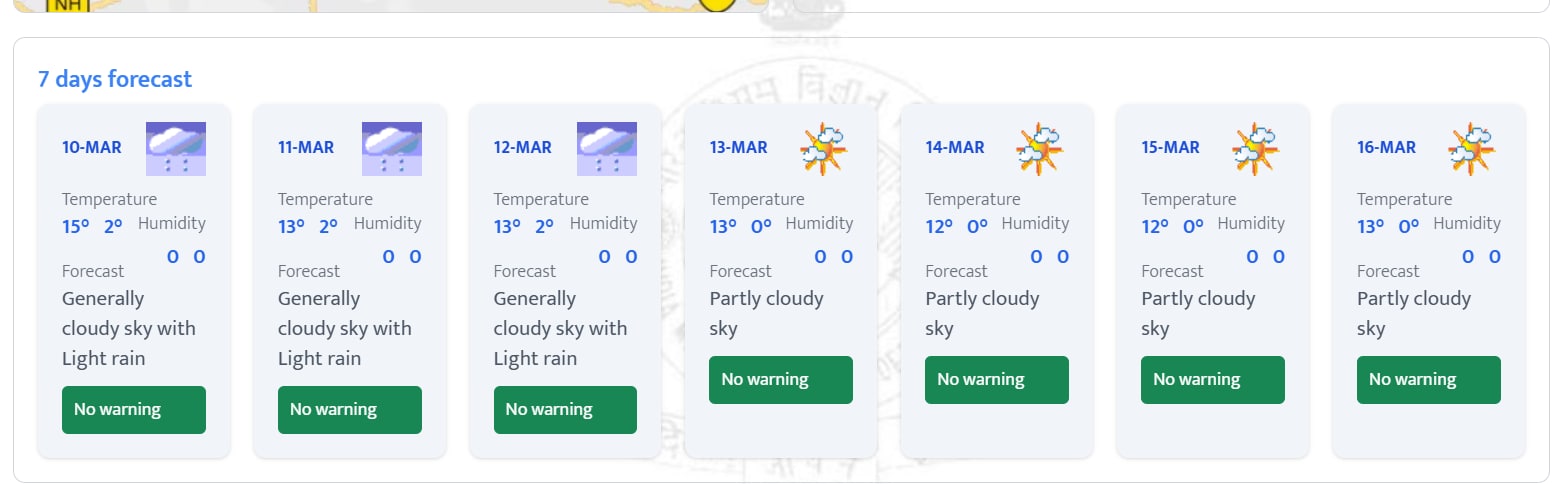
Task: Select the 16-MAR date label
Action: [1386, 148]
